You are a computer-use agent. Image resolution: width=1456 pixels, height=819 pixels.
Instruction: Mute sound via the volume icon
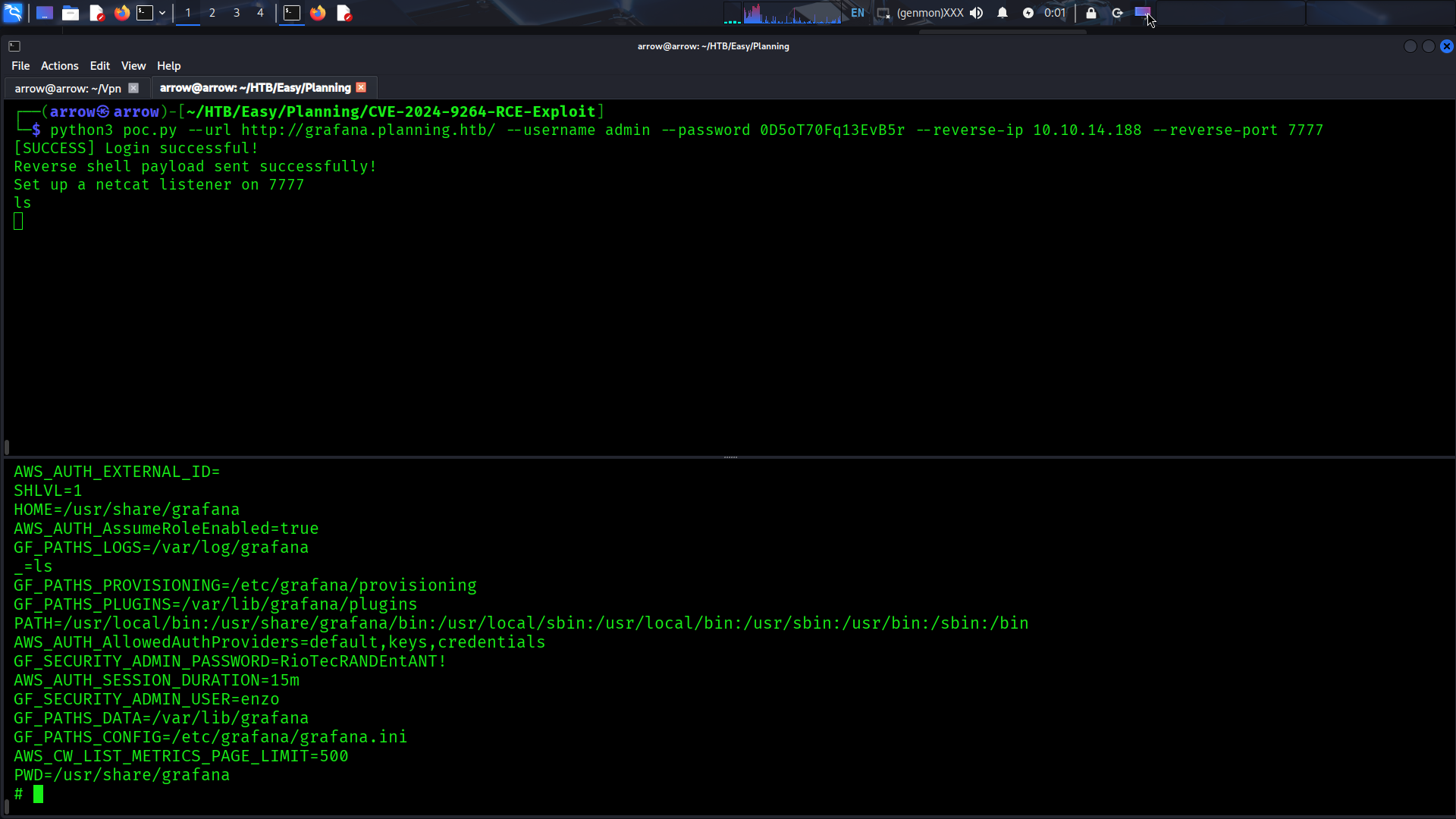(977, 13)
